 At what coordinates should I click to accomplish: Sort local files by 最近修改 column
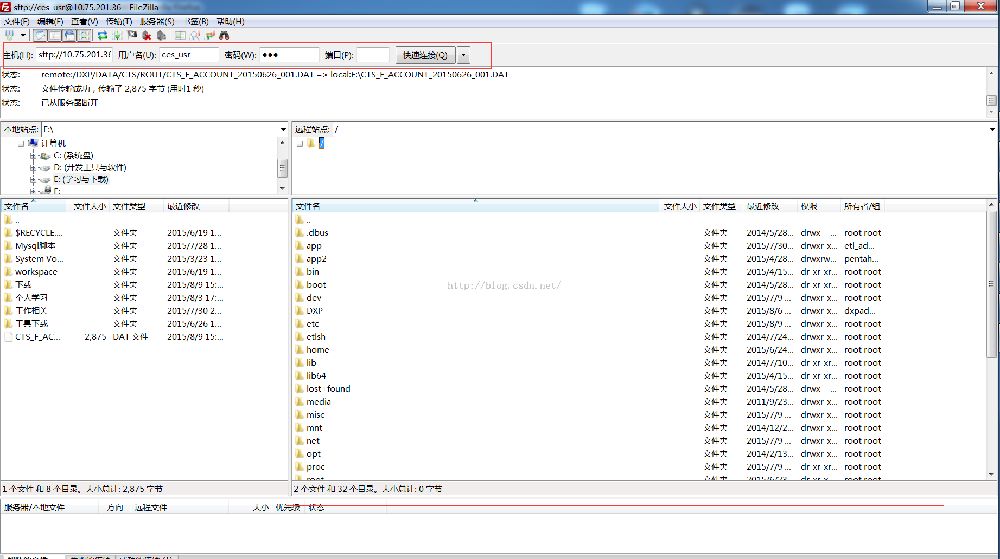coord(196,207)
